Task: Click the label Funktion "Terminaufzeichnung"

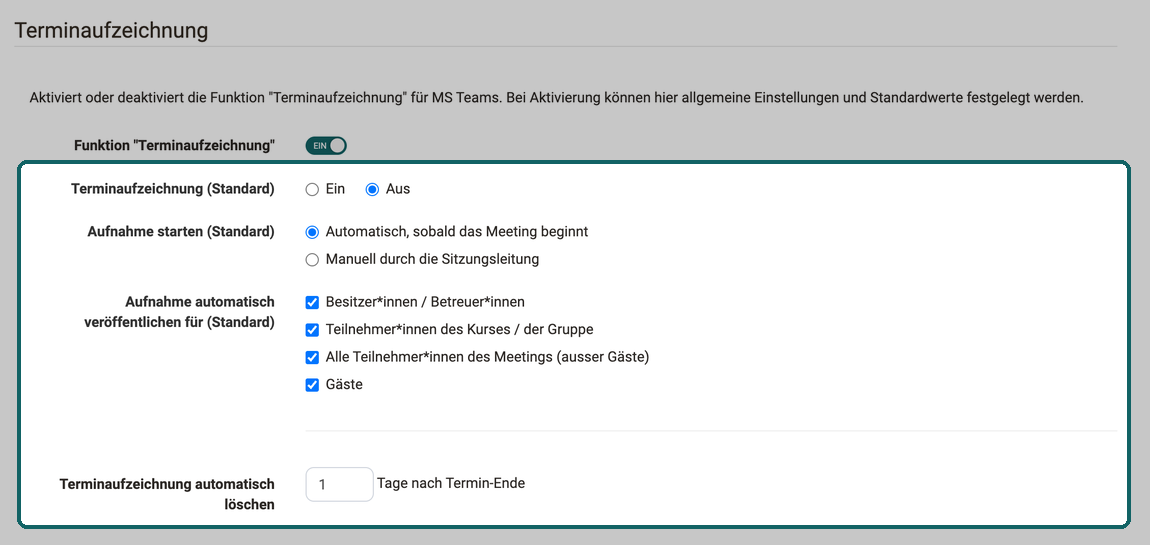Action: click(175, 146)
